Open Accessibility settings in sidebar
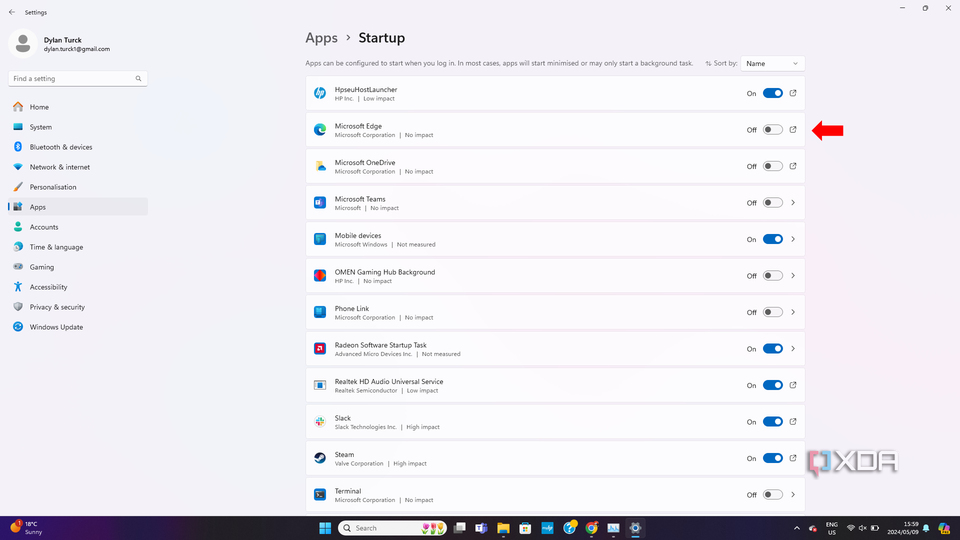The image size is (960, 540). (78, 287)
